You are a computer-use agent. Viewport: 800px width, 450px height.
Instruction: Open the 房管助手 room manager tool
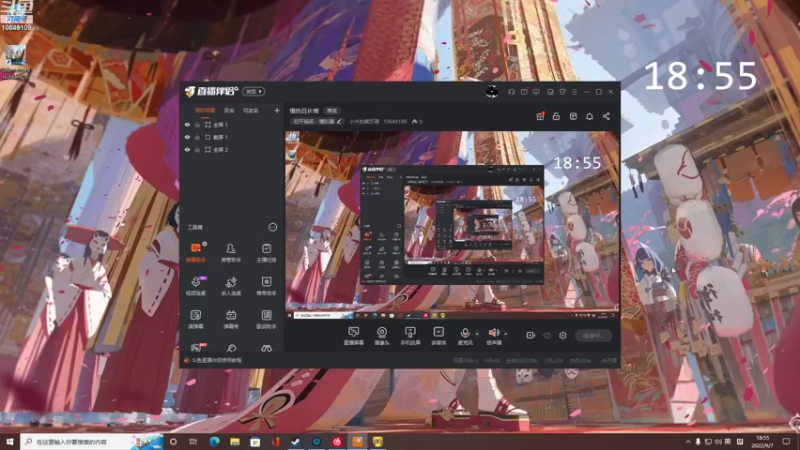click(231, 253)
